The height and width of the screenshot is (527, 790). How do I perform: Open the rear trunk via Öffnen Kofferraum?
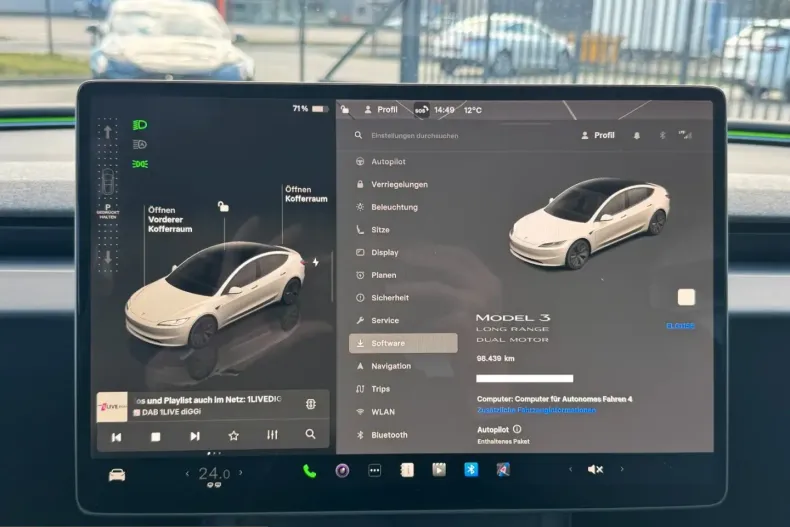click(x=306, y=194)
